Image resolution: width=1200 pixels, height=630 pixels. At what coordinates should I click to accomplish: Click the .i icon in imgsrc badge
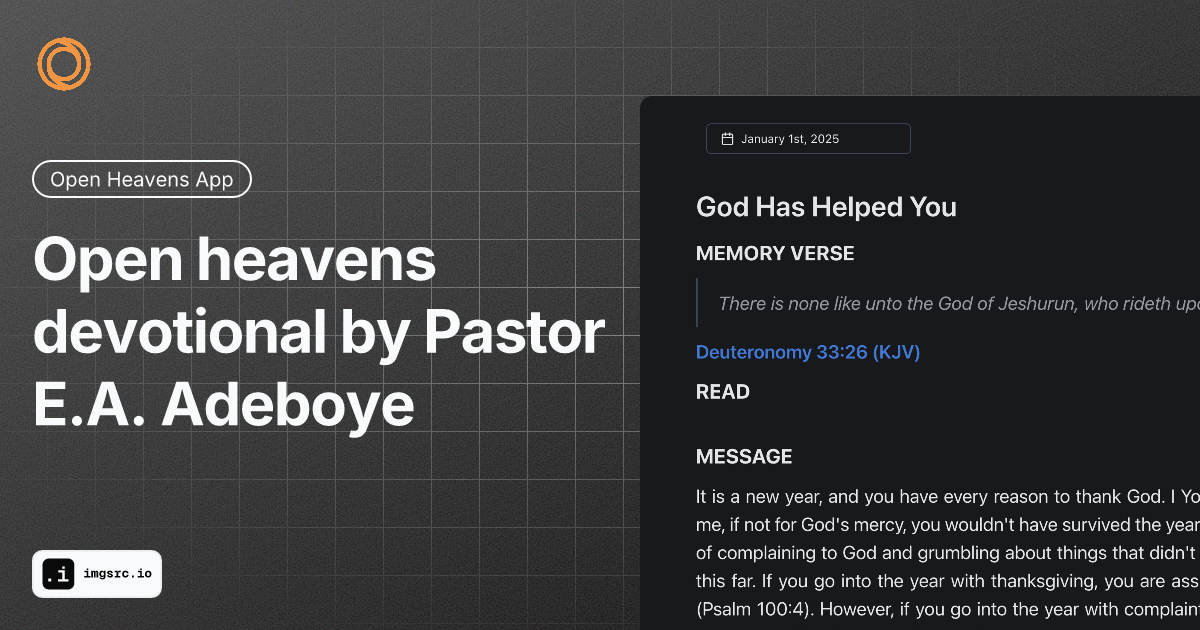[58, 575]
